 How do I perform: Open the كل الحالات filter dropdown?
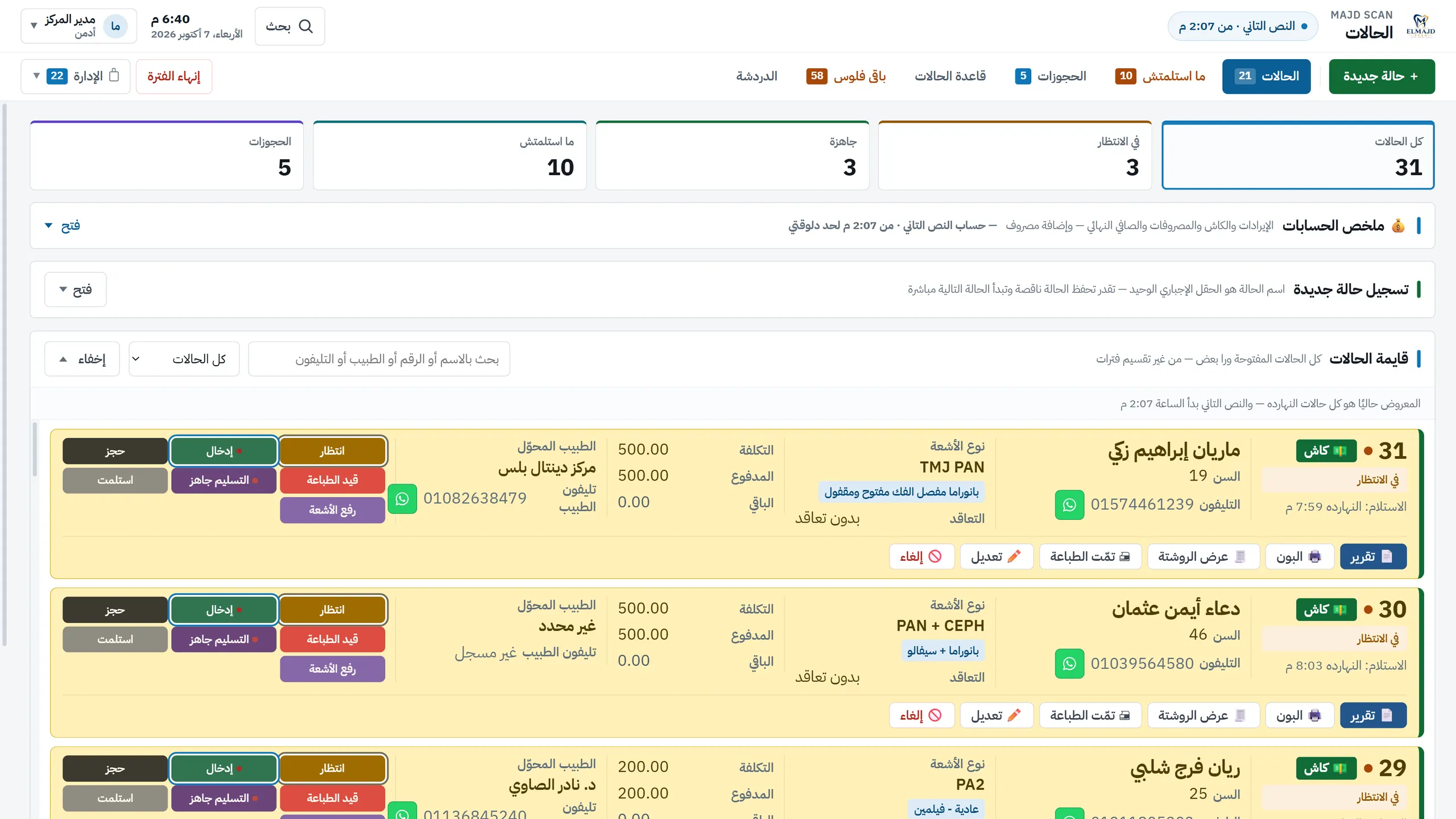(184, 359)
